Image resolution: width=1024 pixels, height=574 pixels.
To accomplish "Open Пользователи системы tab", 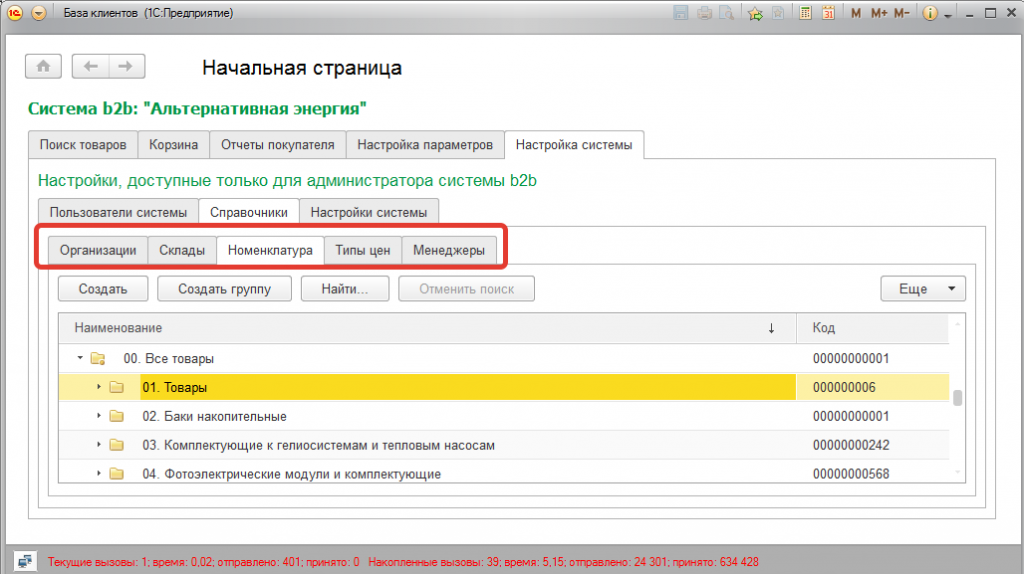I will coord(118,212).
